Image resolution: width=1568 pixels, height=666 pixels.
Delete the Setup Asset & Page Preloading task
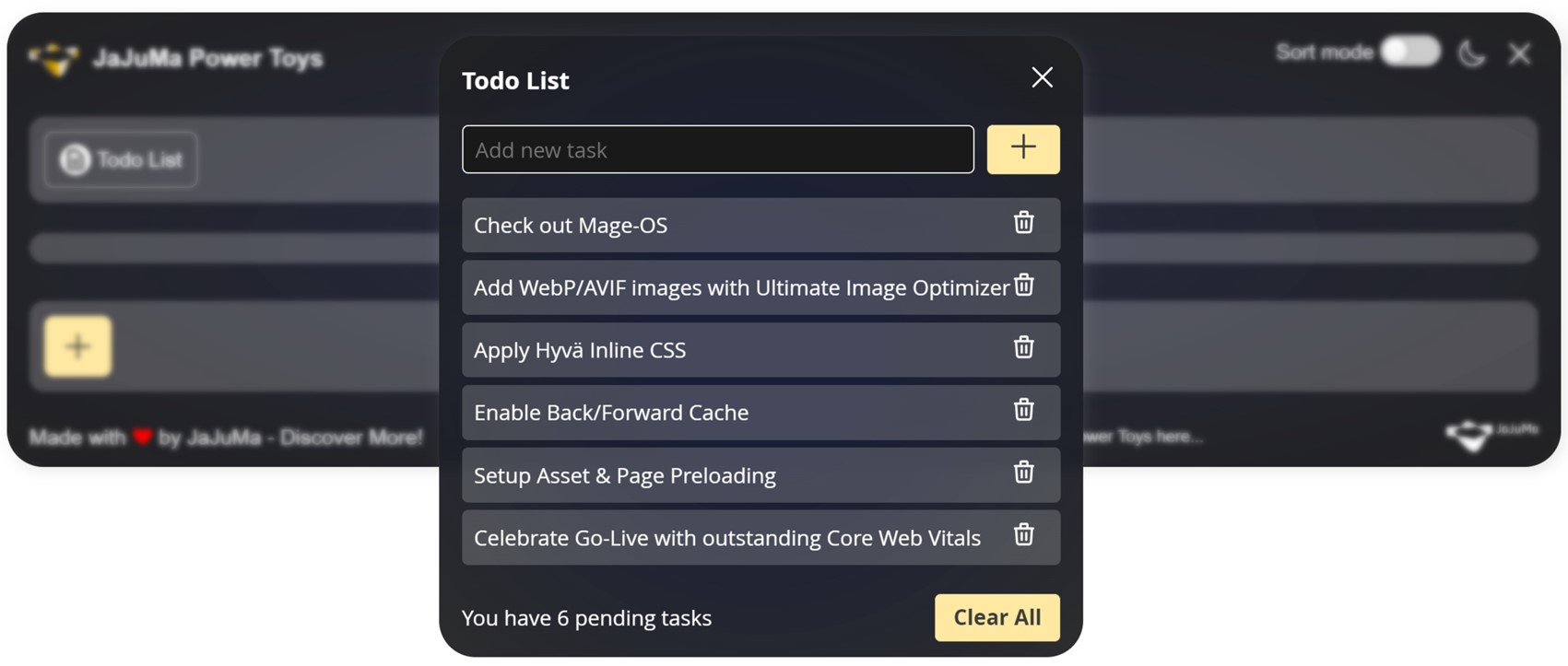coord(1023,473)
